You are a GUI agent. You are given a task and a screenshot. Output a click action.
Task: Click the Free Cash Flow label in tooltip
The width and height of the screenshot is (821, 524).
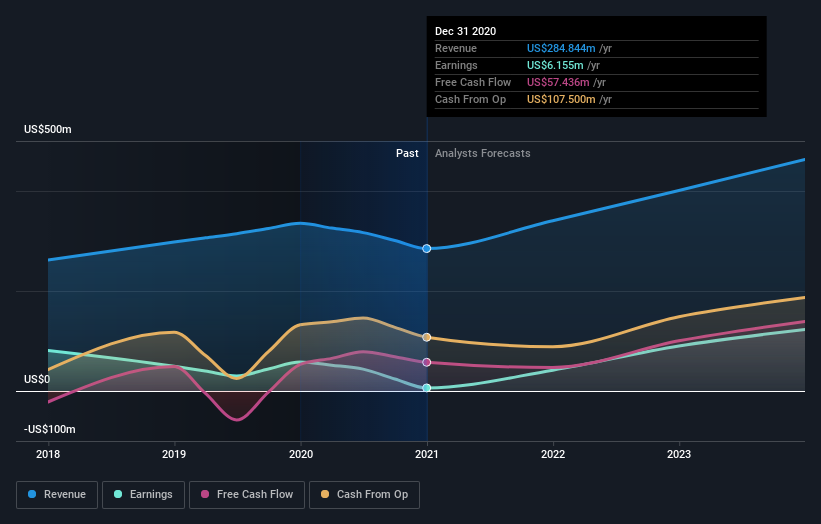point(473,82)
